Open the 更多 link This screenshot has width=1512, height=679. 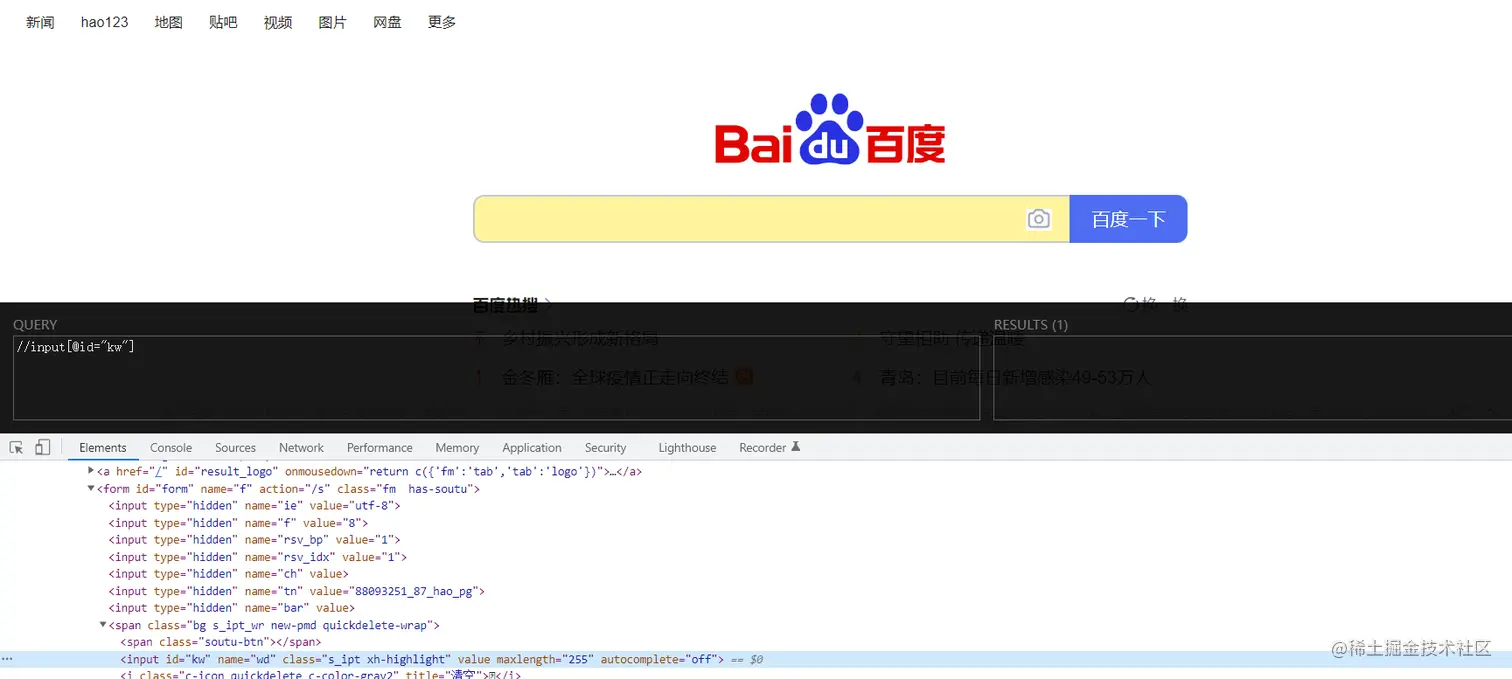(x=442, y=22)
